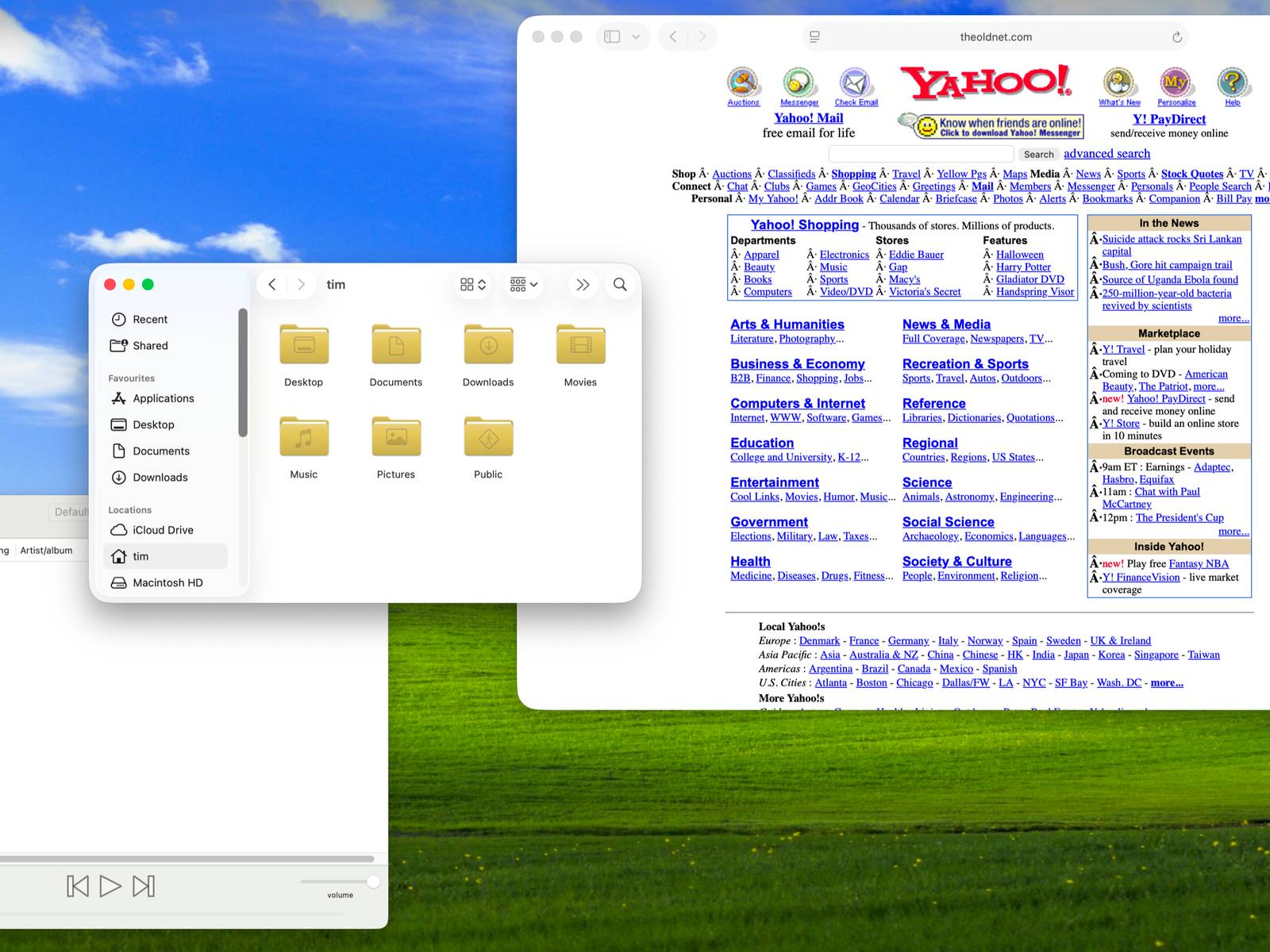
Task: Toggle the Safari sidebar
Action: (612, 37)
